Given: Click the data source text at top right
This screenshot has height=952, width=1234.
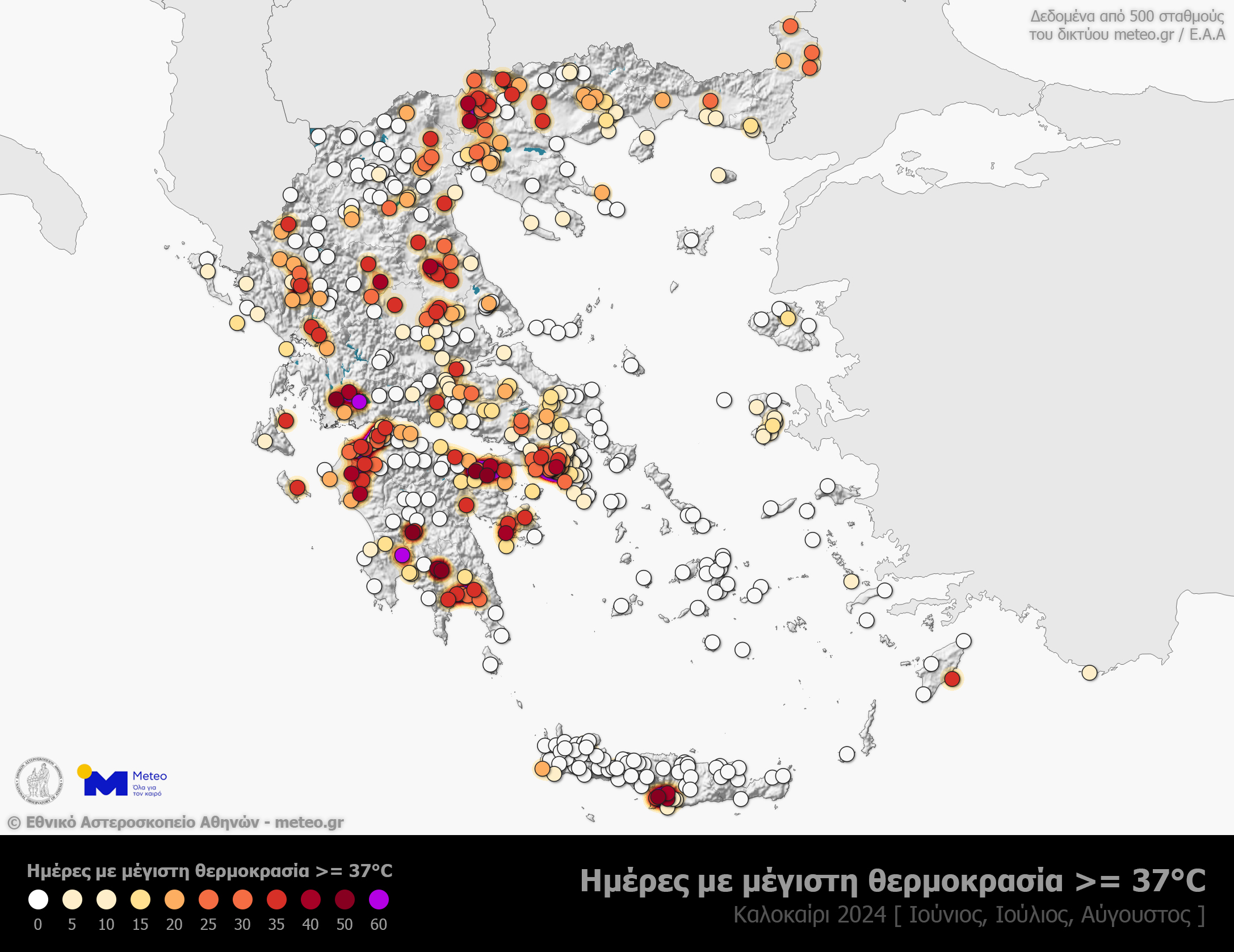Looking at the screenshot, I should [x=1127, y=26].
